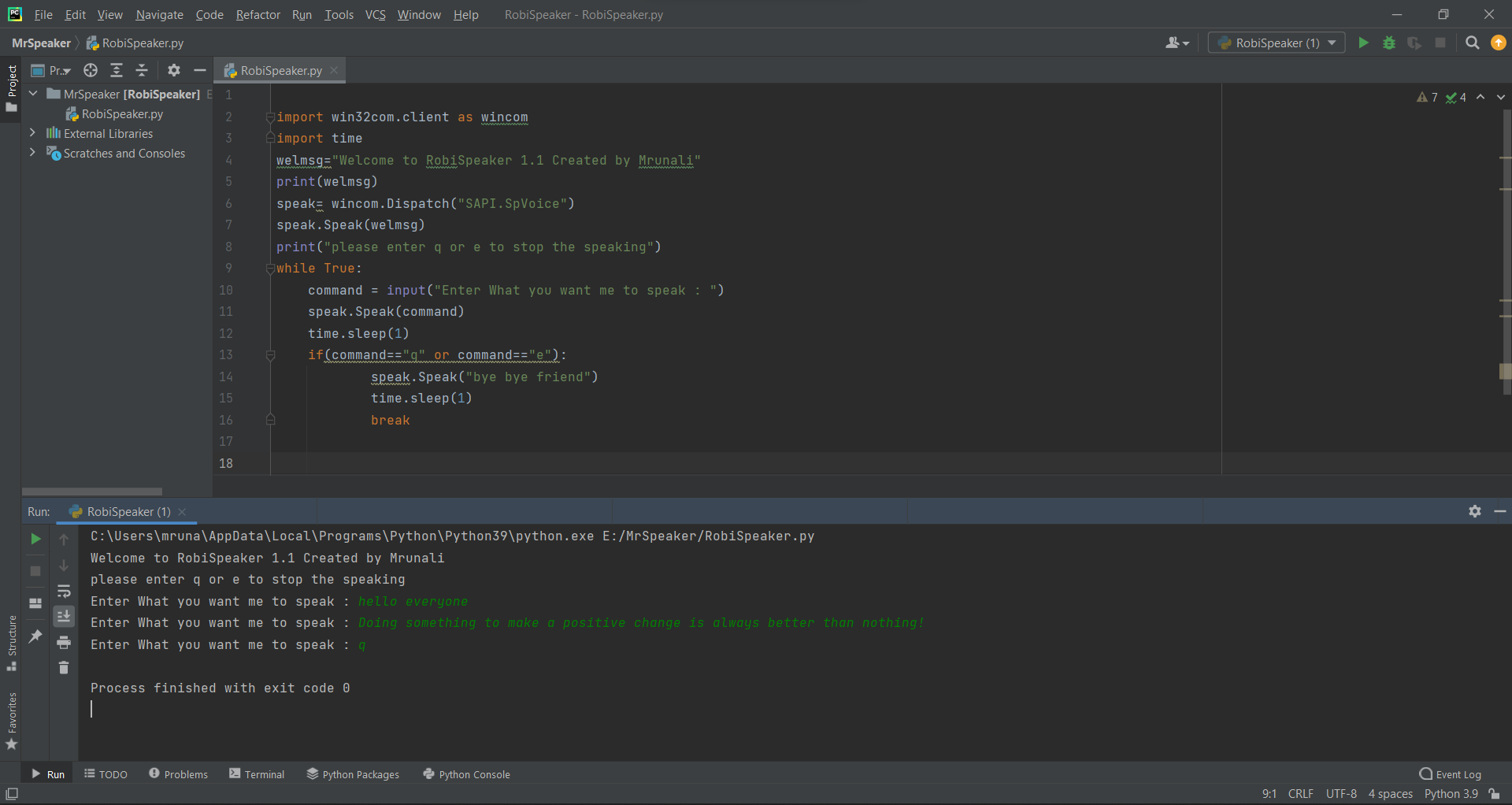Click the orange IDE update icon

(1499, 43)
